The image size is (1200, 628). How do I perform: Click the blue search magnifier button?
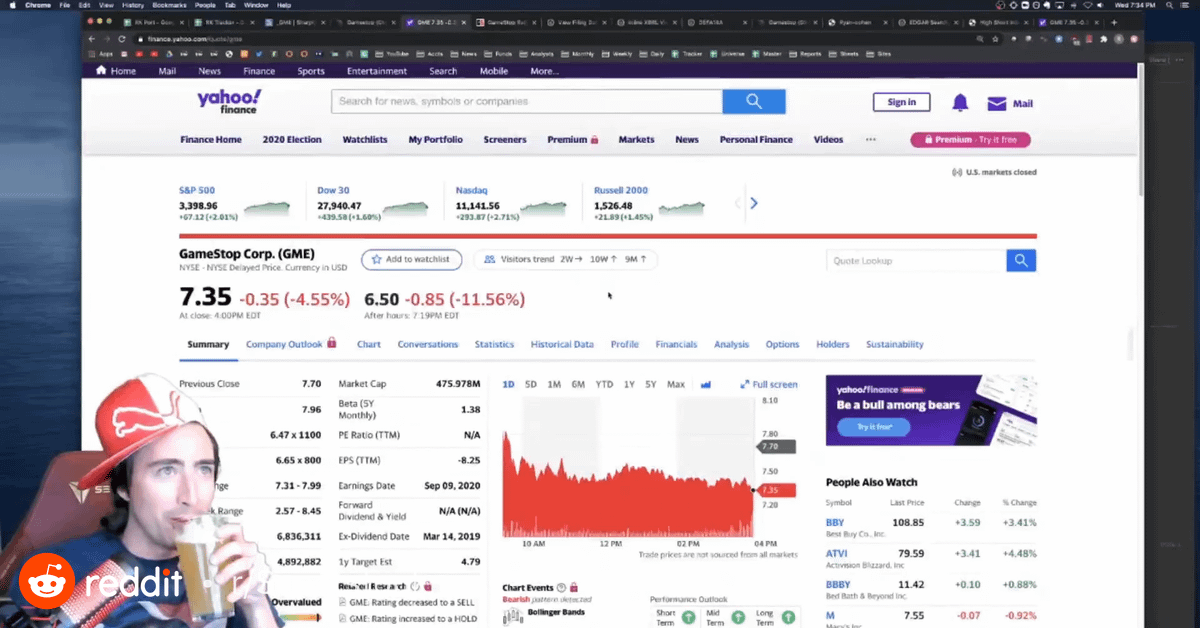(753, 102)
